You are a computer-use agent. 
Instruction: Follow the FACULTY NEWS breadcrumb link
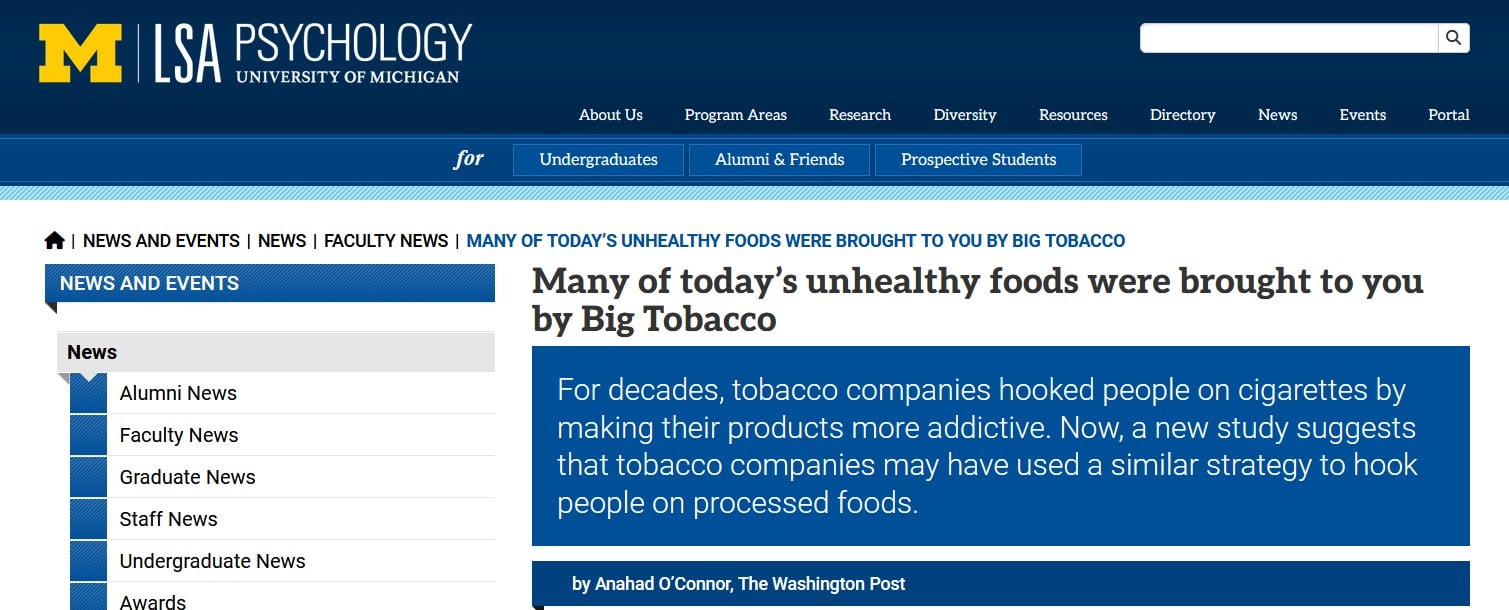386,241
